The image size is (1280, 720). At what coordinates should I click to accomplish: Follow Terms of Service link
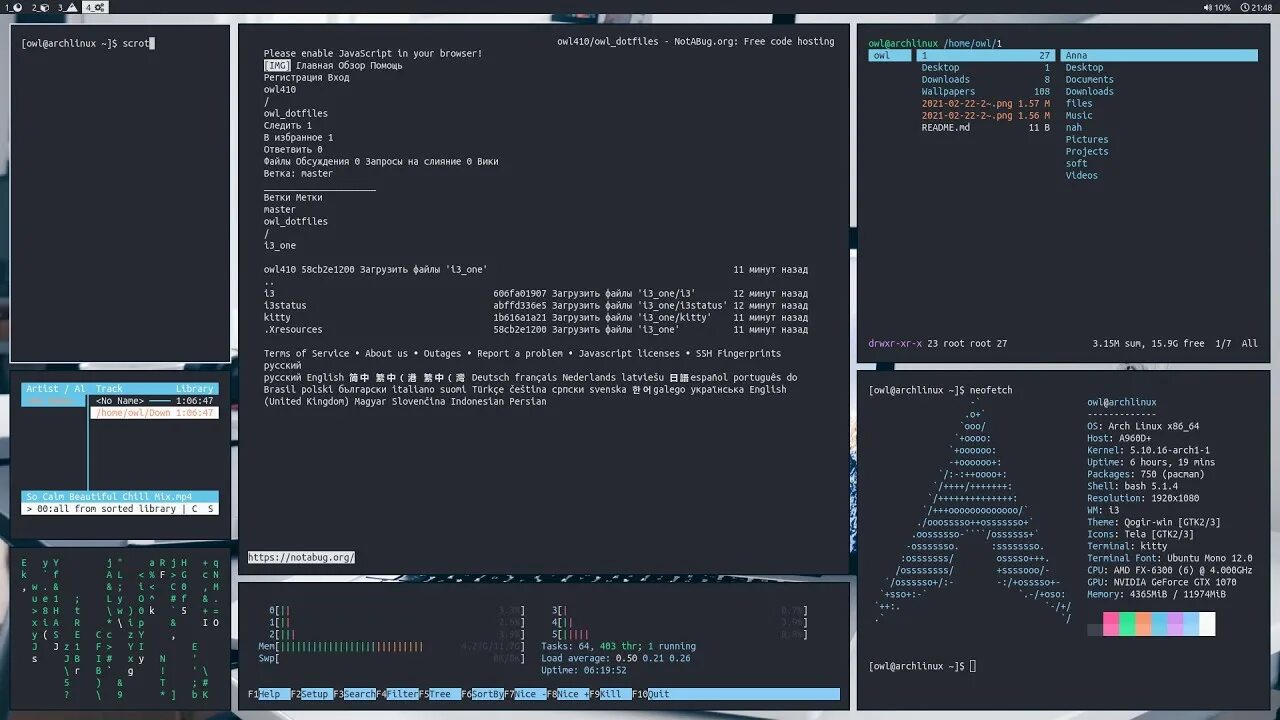[x=306, y=353]
